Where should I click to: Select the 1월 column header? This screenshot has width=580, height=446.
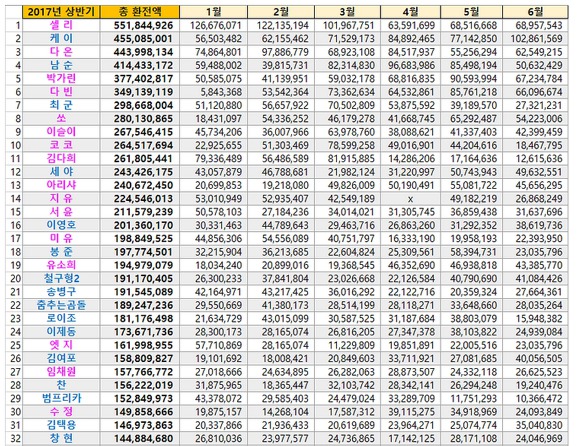pyautogui.click(x=213, y=12)
